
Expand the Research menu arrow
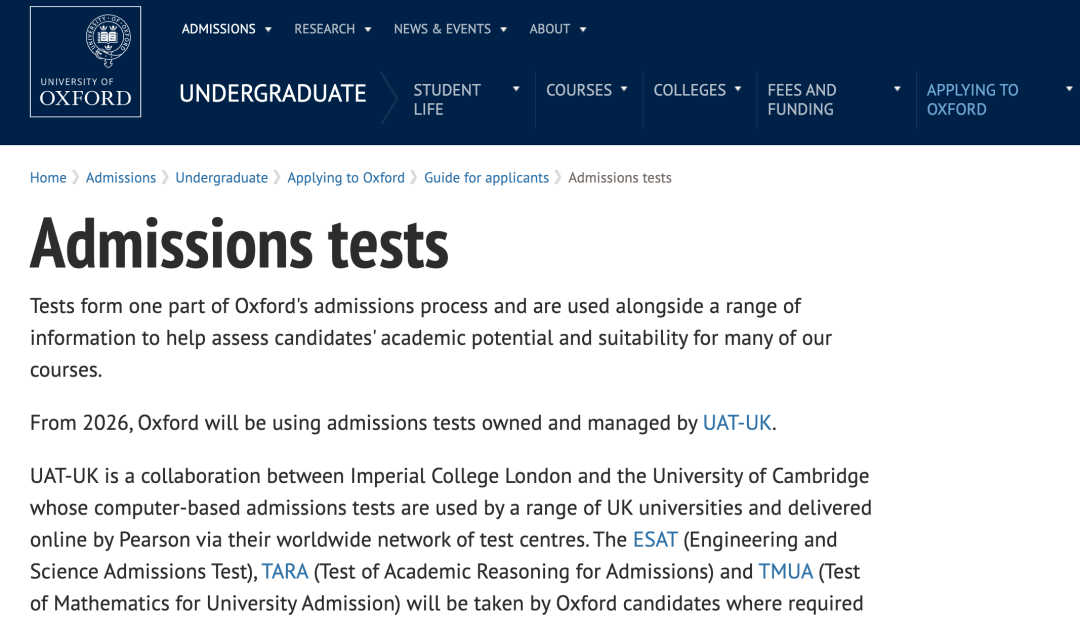pos(368,30)
